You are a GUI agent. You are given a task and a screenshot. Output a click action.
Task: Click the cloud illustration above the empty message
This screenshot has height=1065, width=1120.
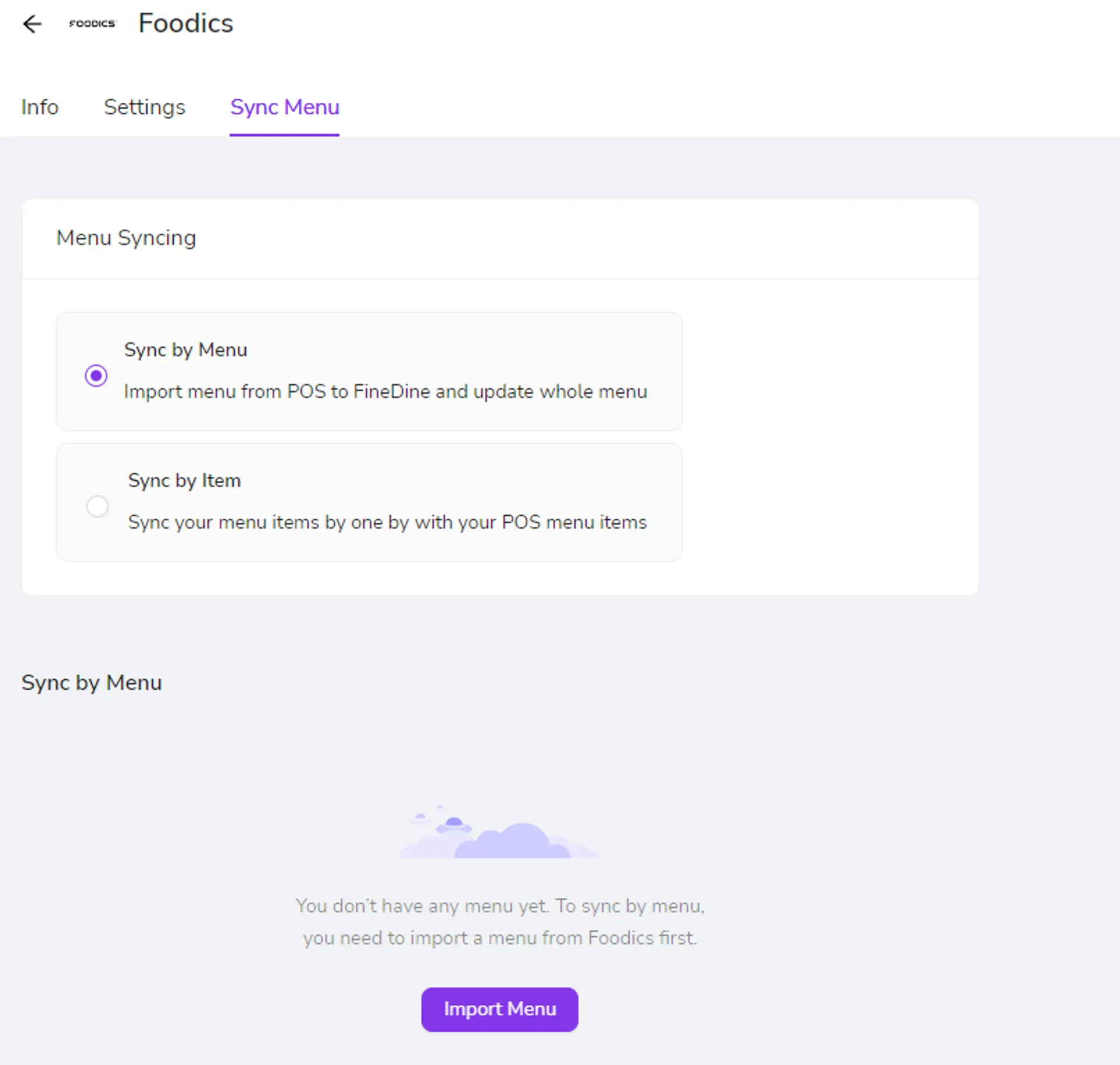pyautogui.click(x=500, y=832)
